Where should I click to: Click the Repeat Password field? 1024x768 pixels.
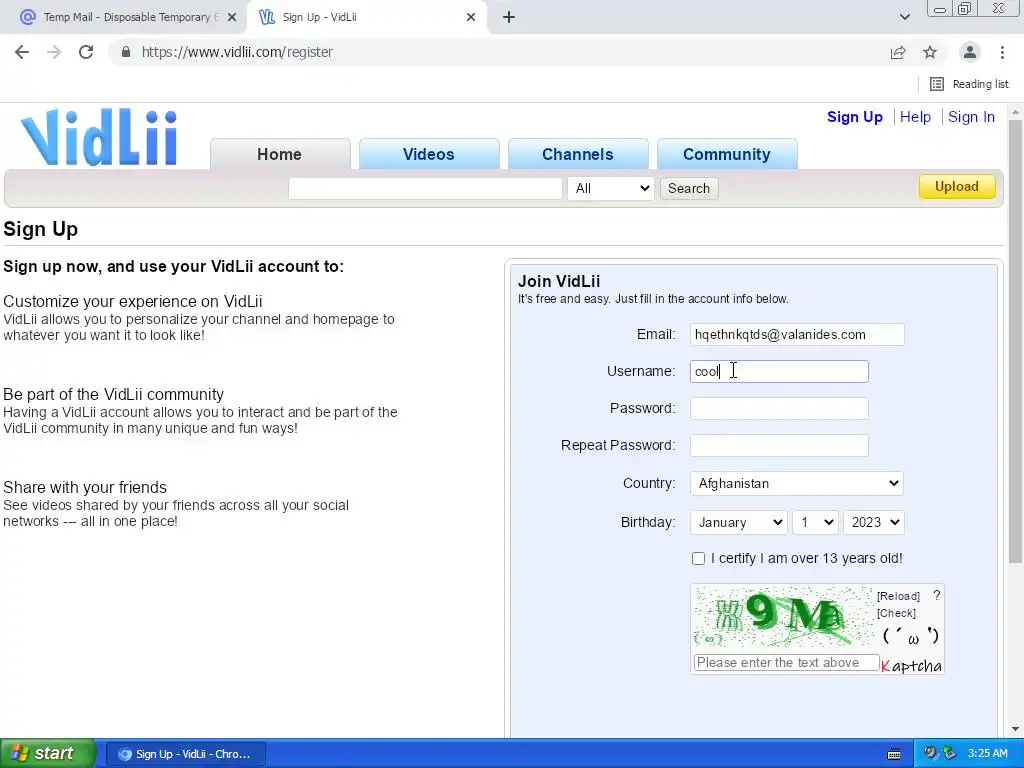tap(779, 445)
